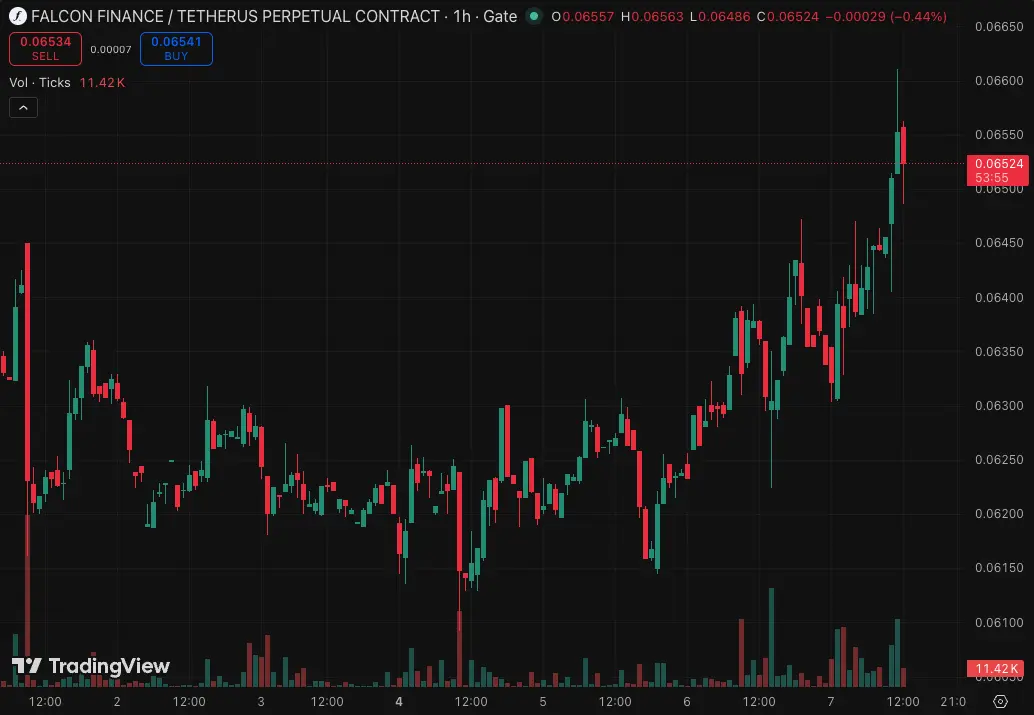Click the 0.06300 price axis label
The height and width of the screenshot is (715, 1034).
point(999,406)
